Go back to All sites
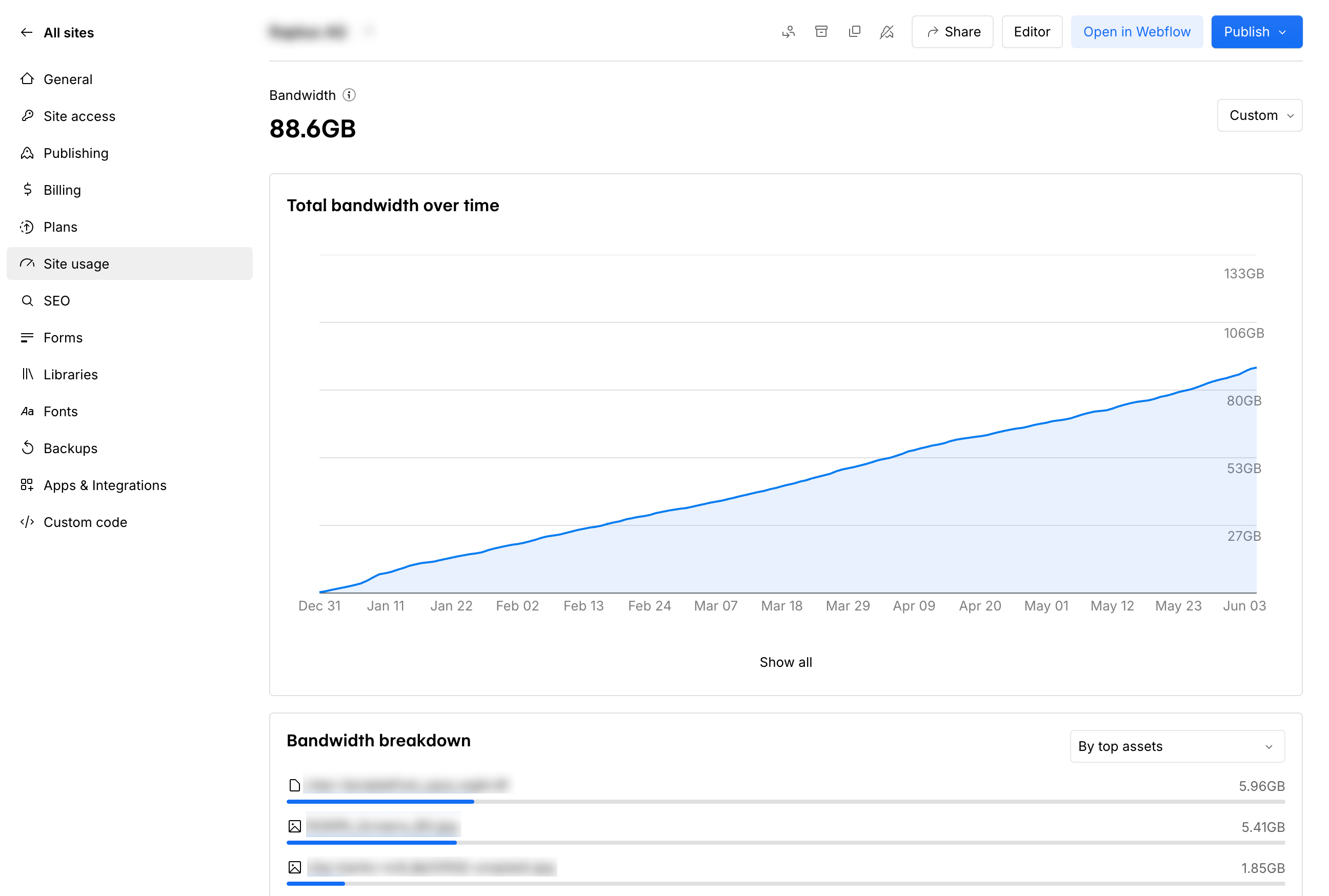1329x896 pixels. pyautogui.click(x=57, y=33)
